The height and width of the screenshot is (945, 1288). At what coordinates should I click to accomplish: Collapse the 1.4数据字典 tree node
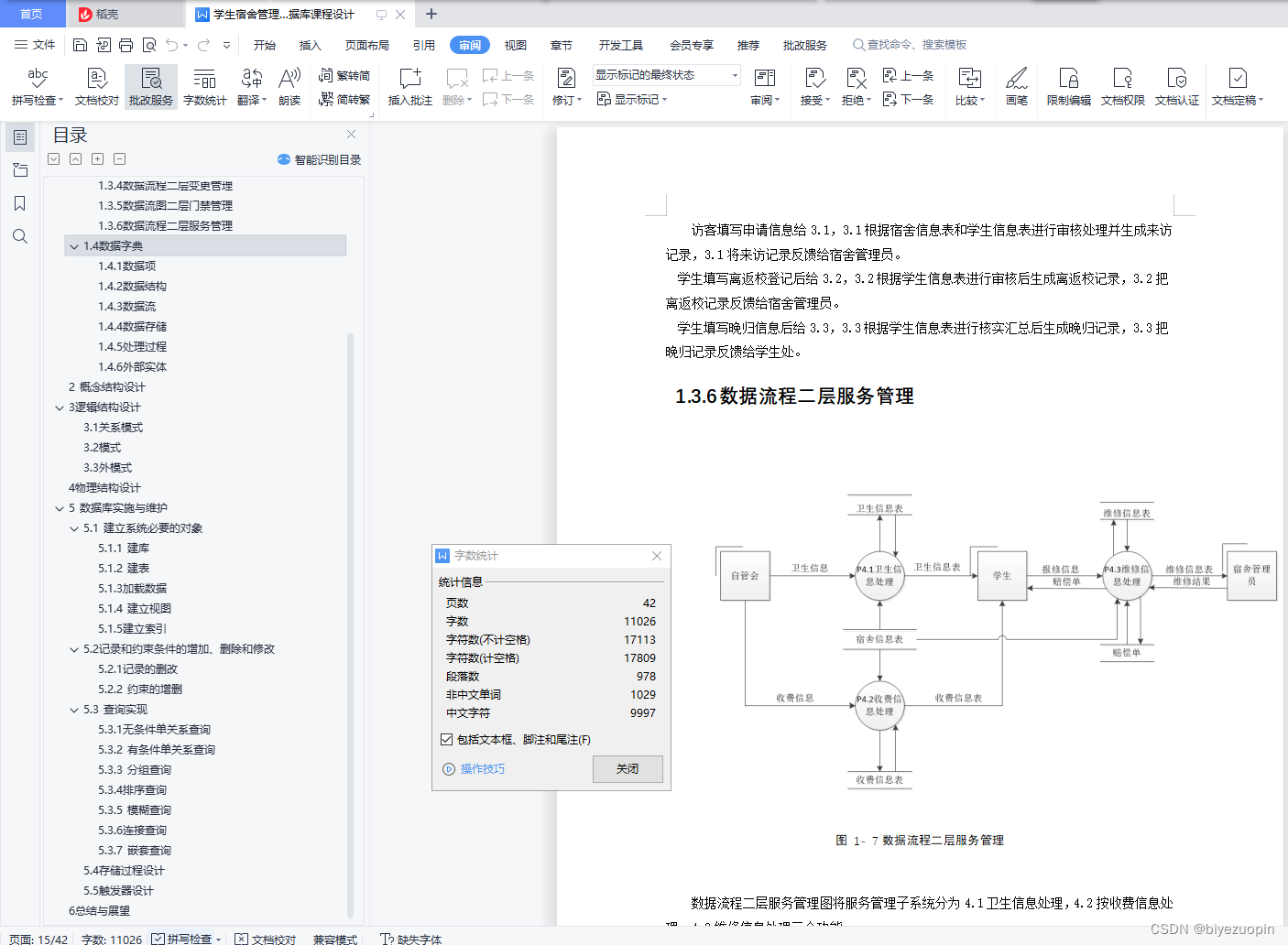point(75,245)
